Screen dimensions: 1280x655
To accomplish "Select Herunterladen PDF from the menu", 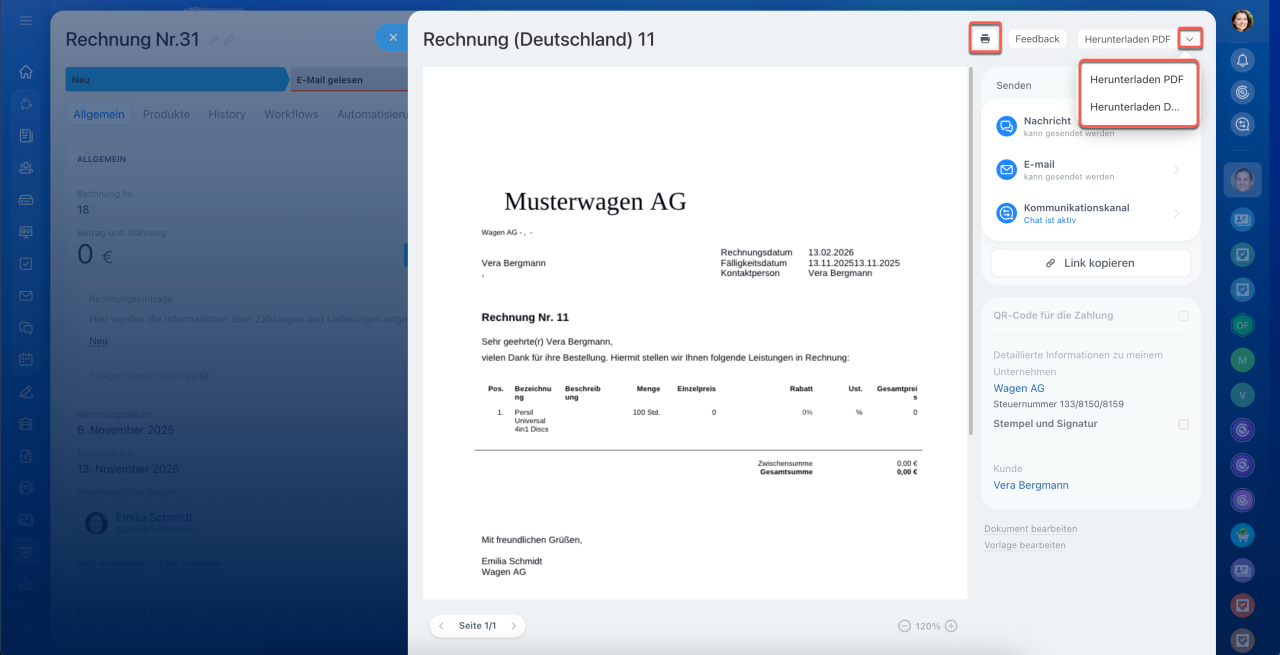I will point(1136,79).
